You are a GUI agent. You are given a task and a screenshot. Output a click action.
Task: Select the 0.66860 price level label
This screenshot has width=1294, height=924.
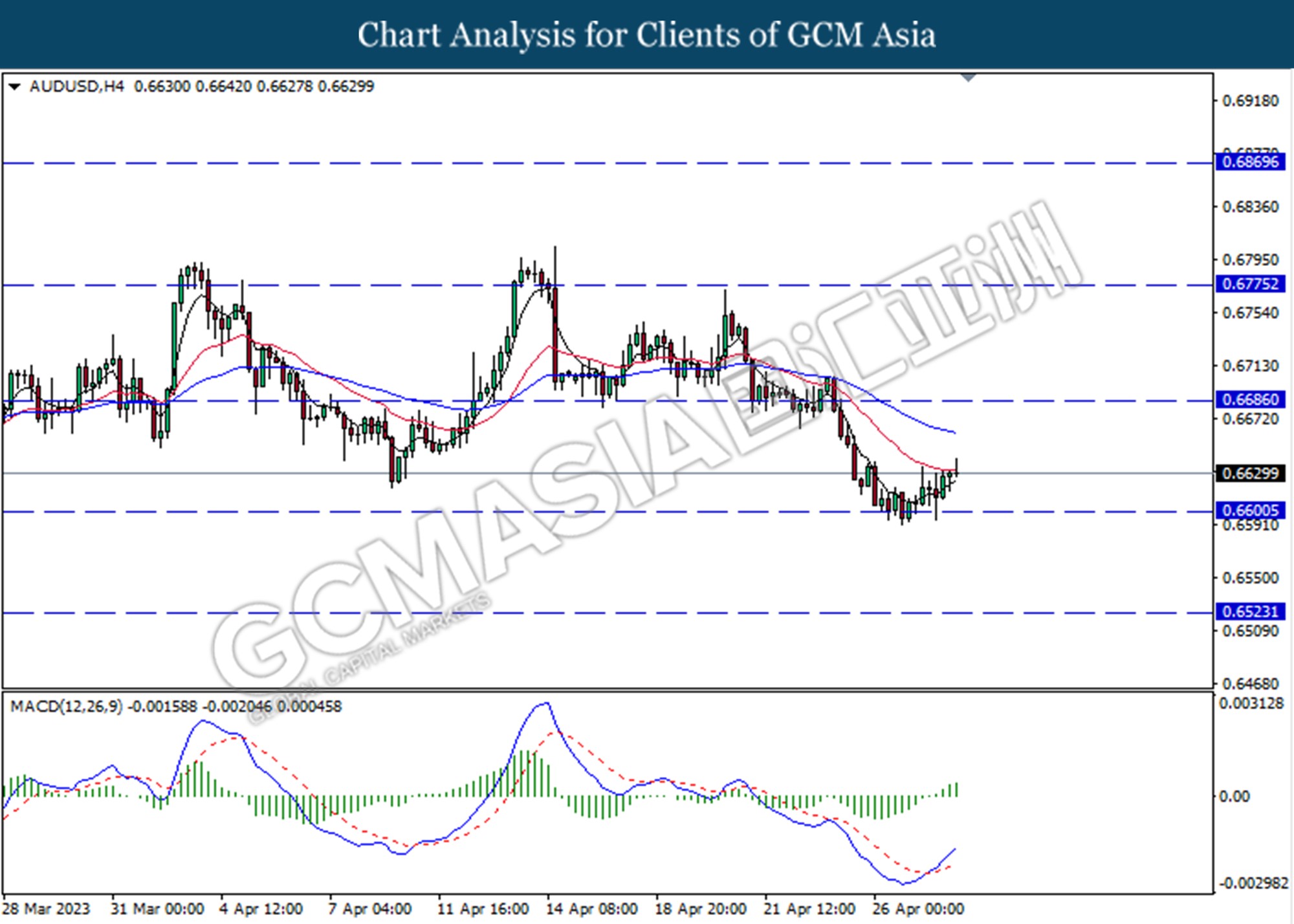[x=1250, y=399]
